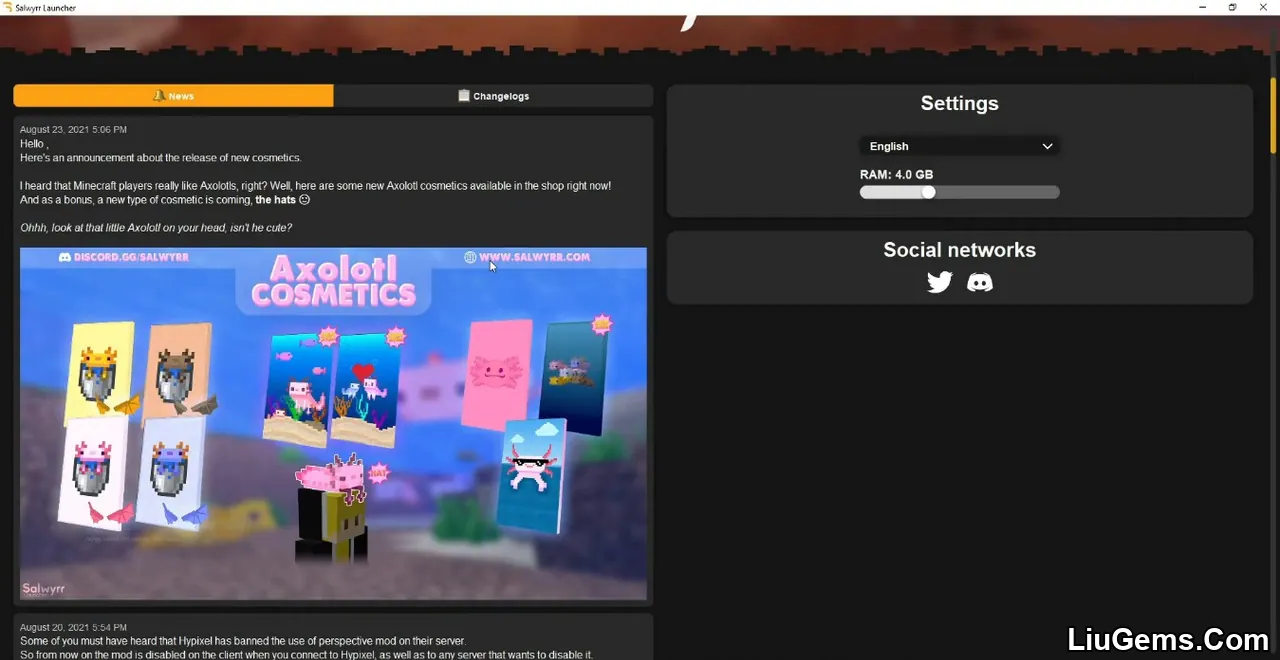
Task: Click the Salwyrr Launcher title bar icon
Action: [x=8, y=7]
